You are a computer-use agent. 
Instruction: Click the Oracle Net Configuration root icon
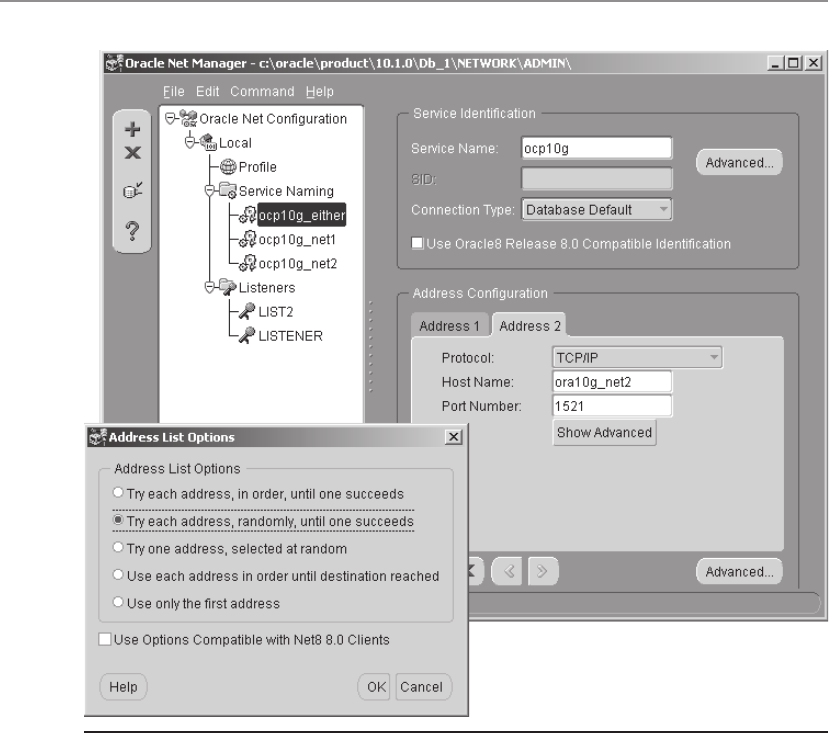(188, 118)
